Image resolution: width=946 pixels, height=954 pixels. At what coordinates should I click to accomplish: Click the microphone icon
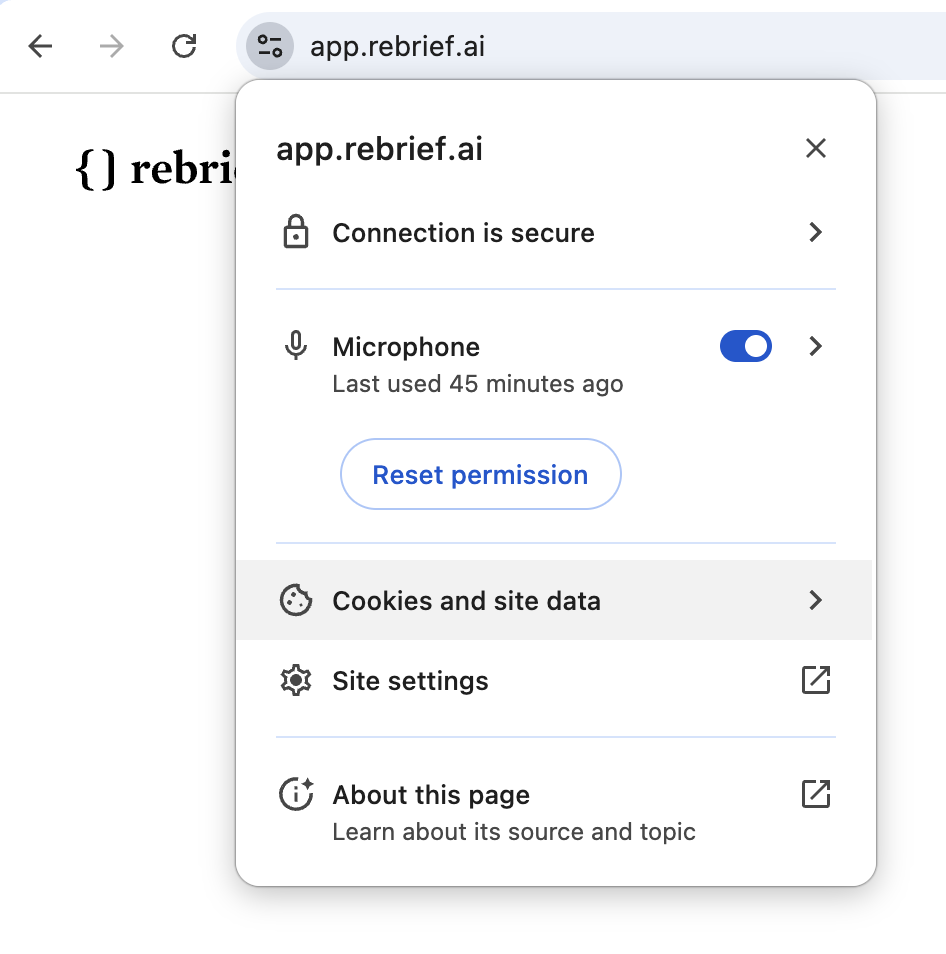296,347
